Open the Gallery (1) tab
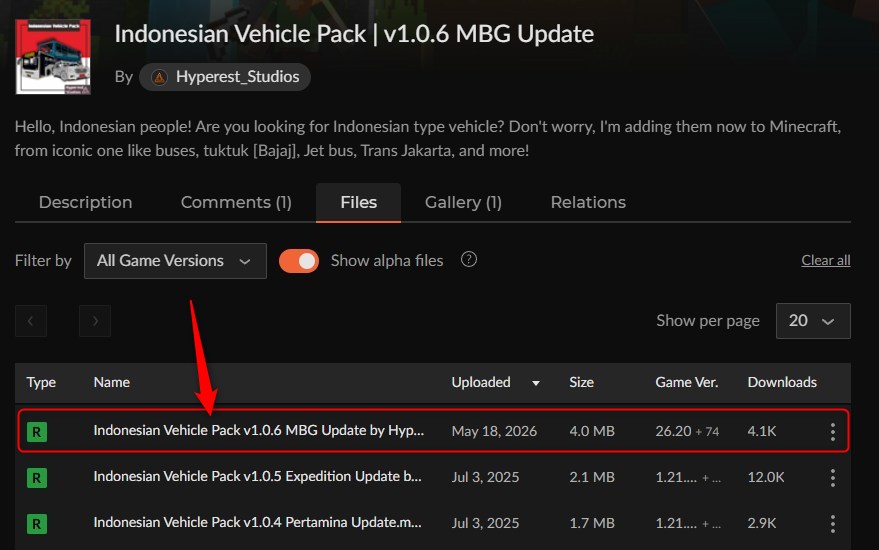879x550 pixels. click(463, 202)
